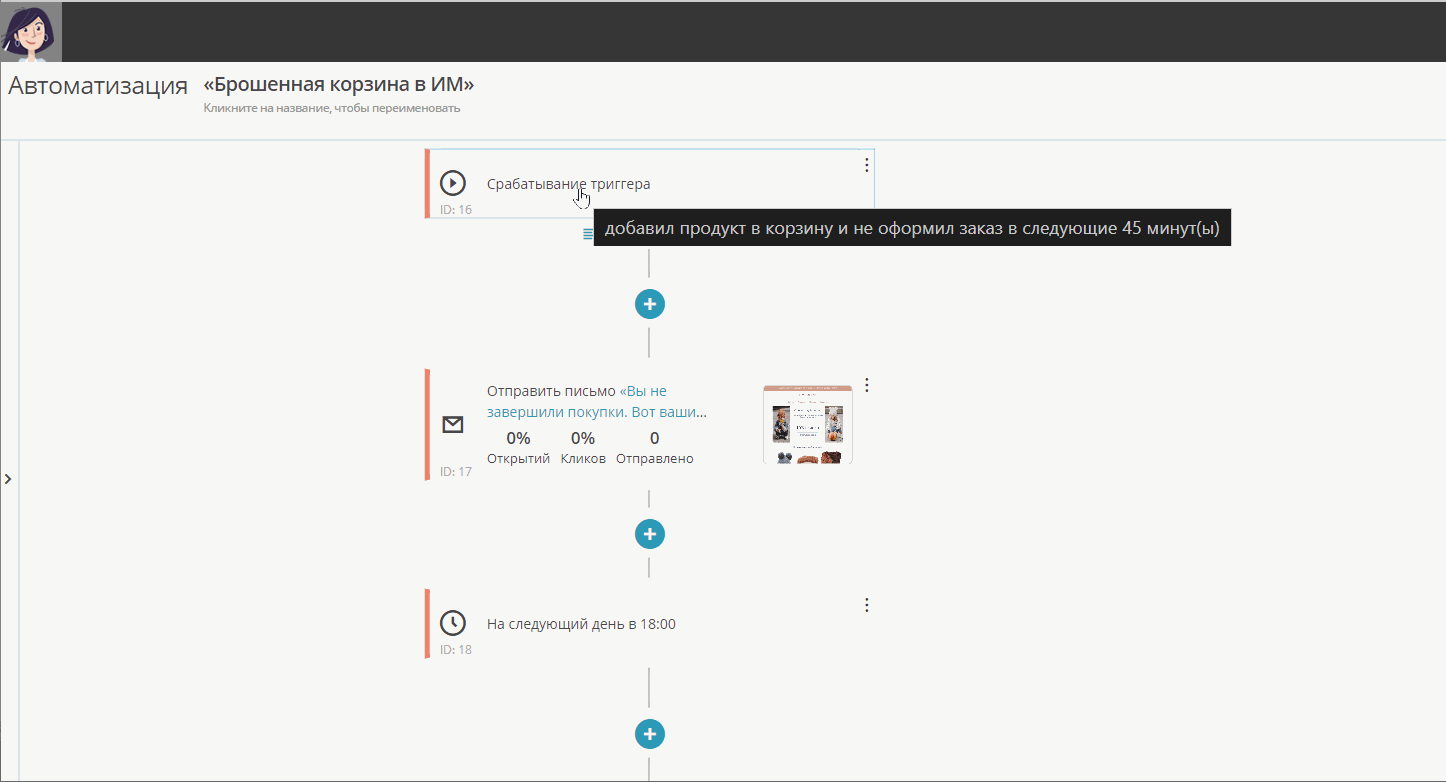Add a step after the trigger block

[x=650, y=303]
